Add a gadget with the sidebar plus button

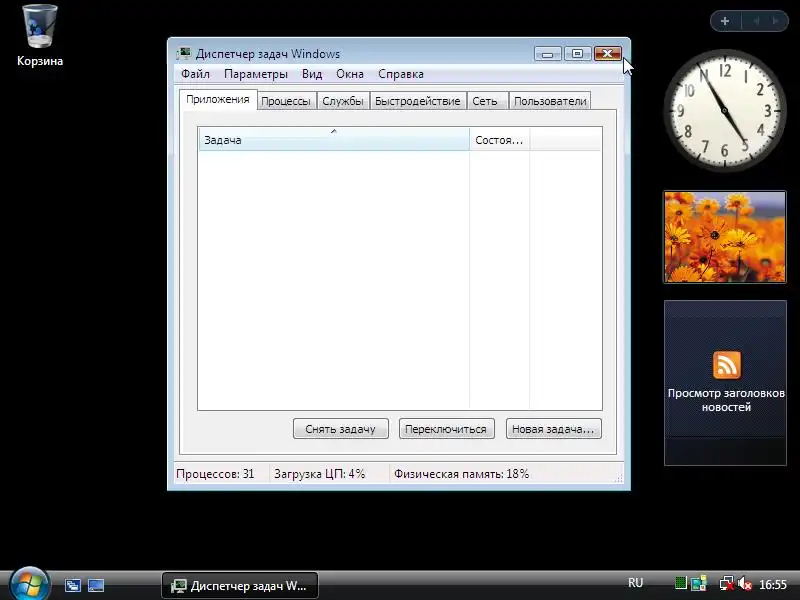725,21
